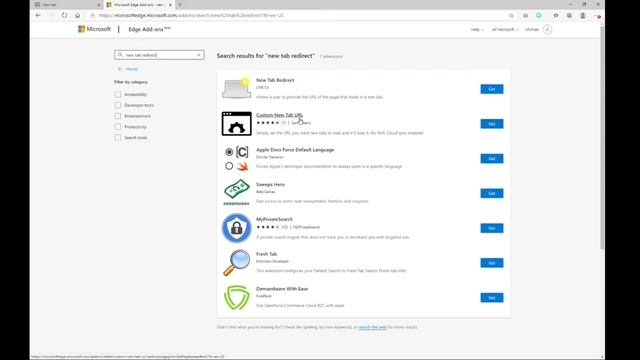Click the MyPrivateSearch star rating
This screenshot has width=640, height=360.
(x=268, y=227)
